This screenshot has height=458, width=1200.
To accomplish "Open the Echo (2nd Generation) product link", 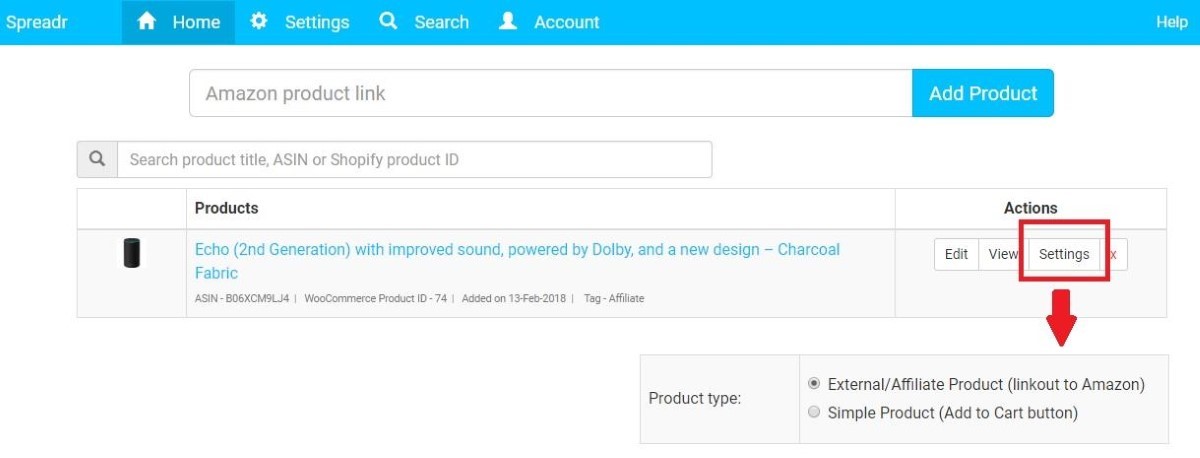I will [x=517, y=261].
